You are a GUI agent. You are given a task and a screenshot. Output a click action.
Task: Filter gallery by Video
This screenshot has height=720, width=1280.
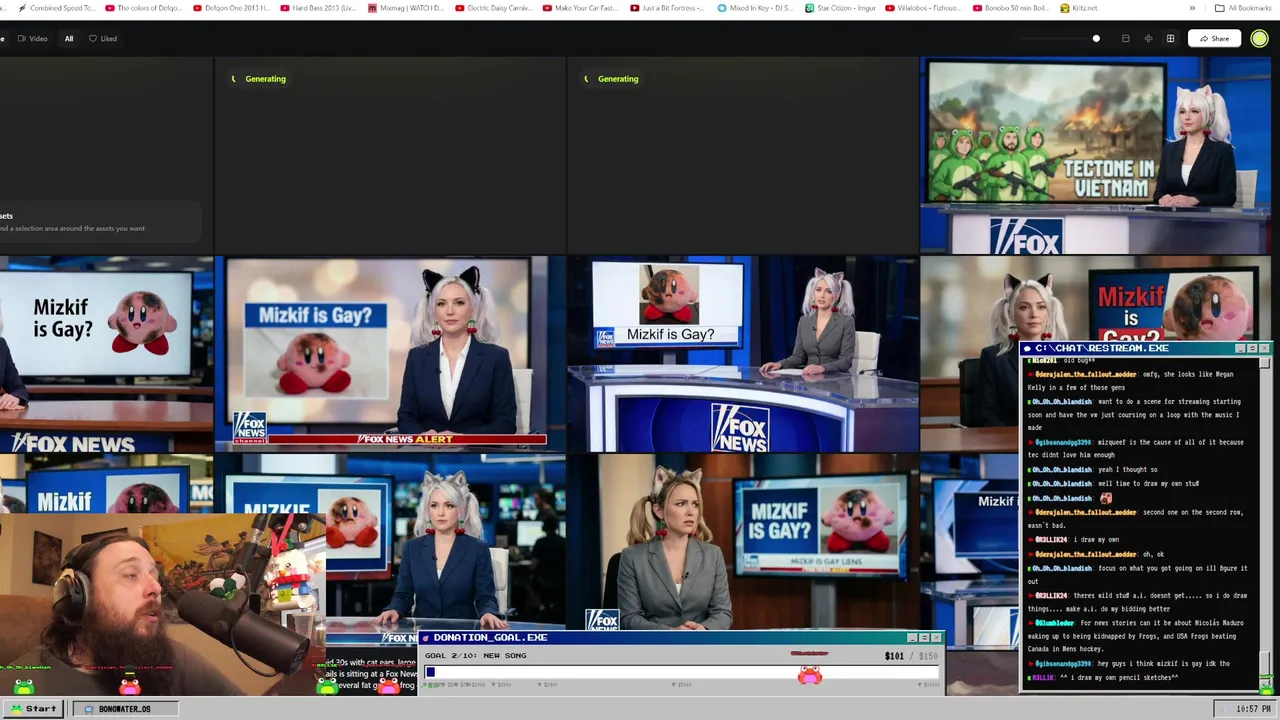33,39
